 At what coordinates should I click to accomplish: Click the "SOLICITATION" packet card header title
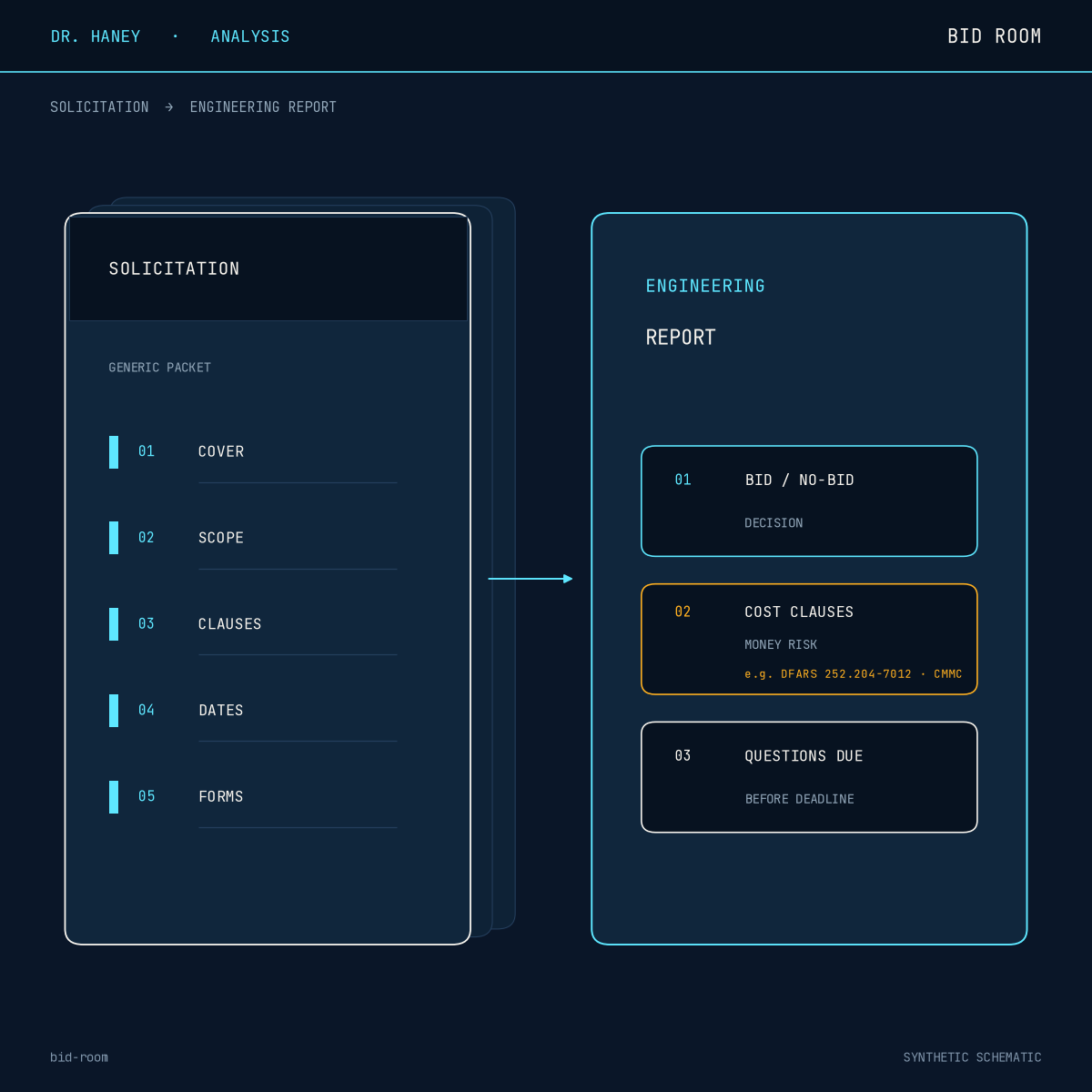tap(174, 268)
